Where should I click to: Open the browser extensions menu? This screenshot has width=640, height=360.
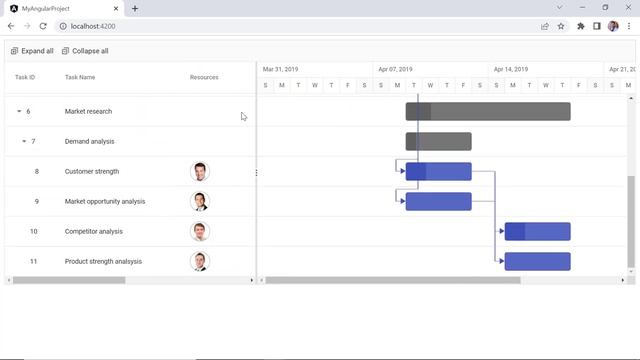(x=580, y=26)
